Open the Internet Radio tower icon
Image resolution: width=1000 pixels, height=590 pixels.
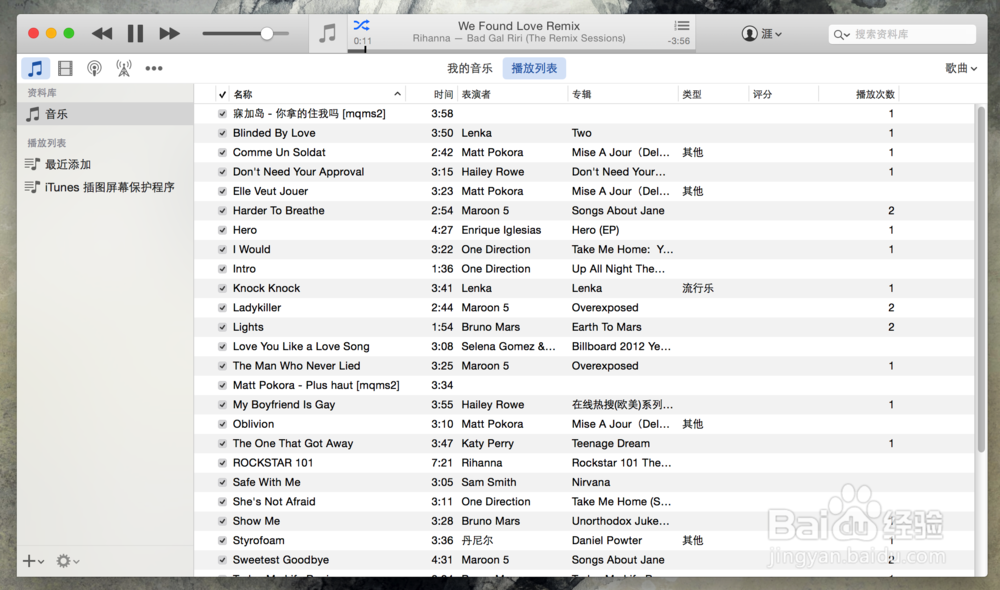124,68
